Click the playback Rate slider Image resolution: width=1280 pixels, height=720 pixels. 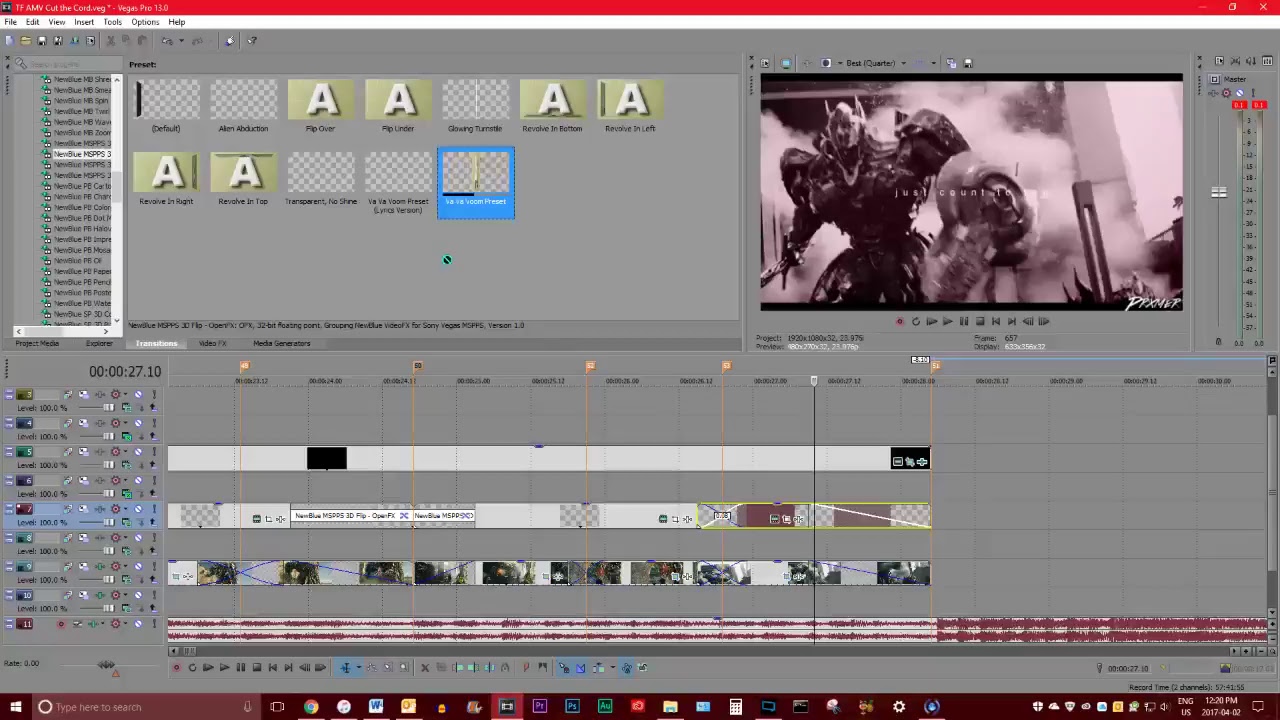(x=106, y=664)
